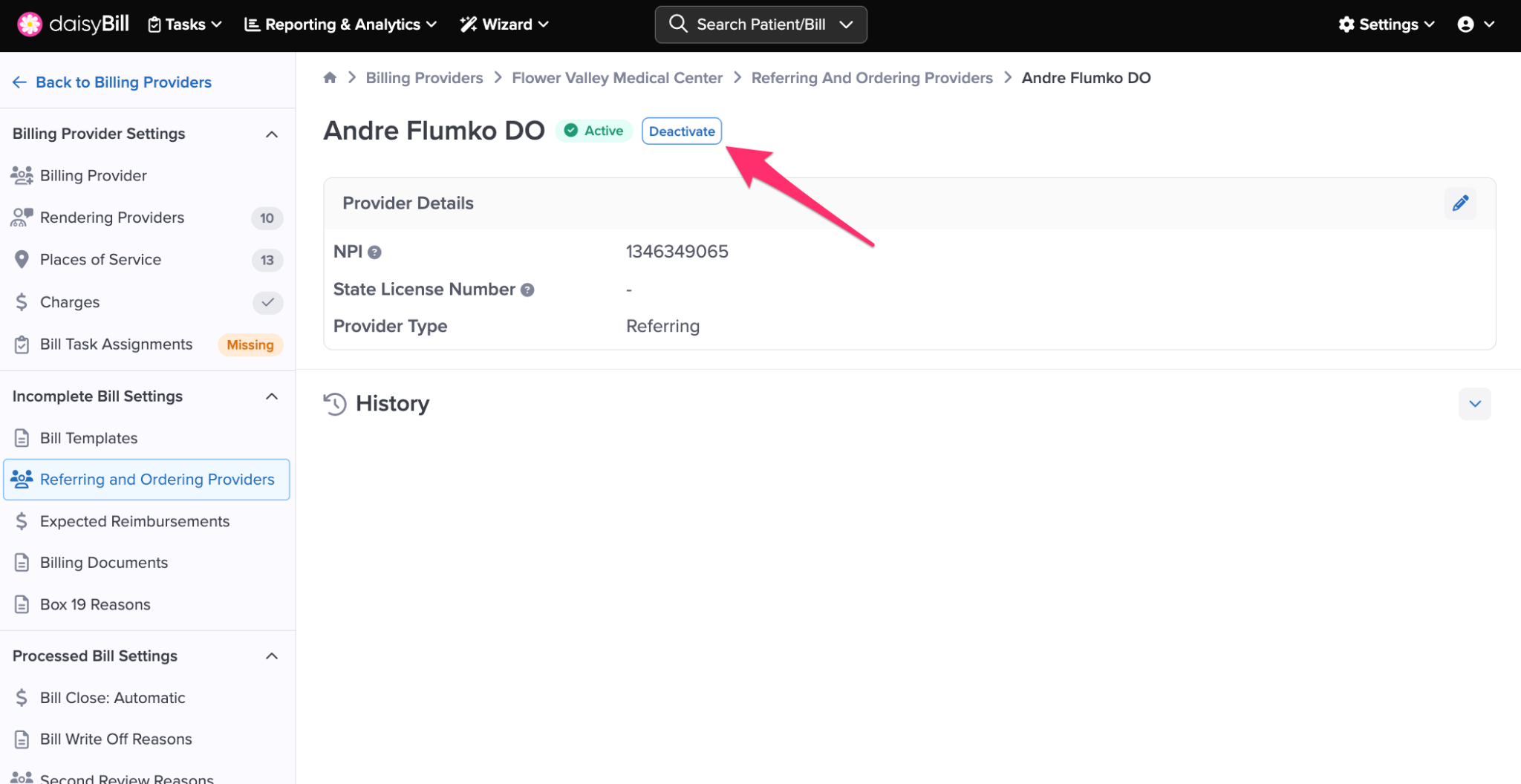The image size is (1521, 784).
Task: Edit provider details with pencil icon
Action: tap(1460, 203)
